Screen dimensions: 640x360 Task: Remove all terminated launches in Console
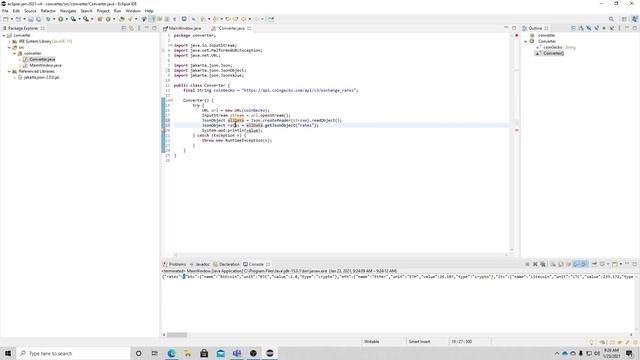coord(543,264)
